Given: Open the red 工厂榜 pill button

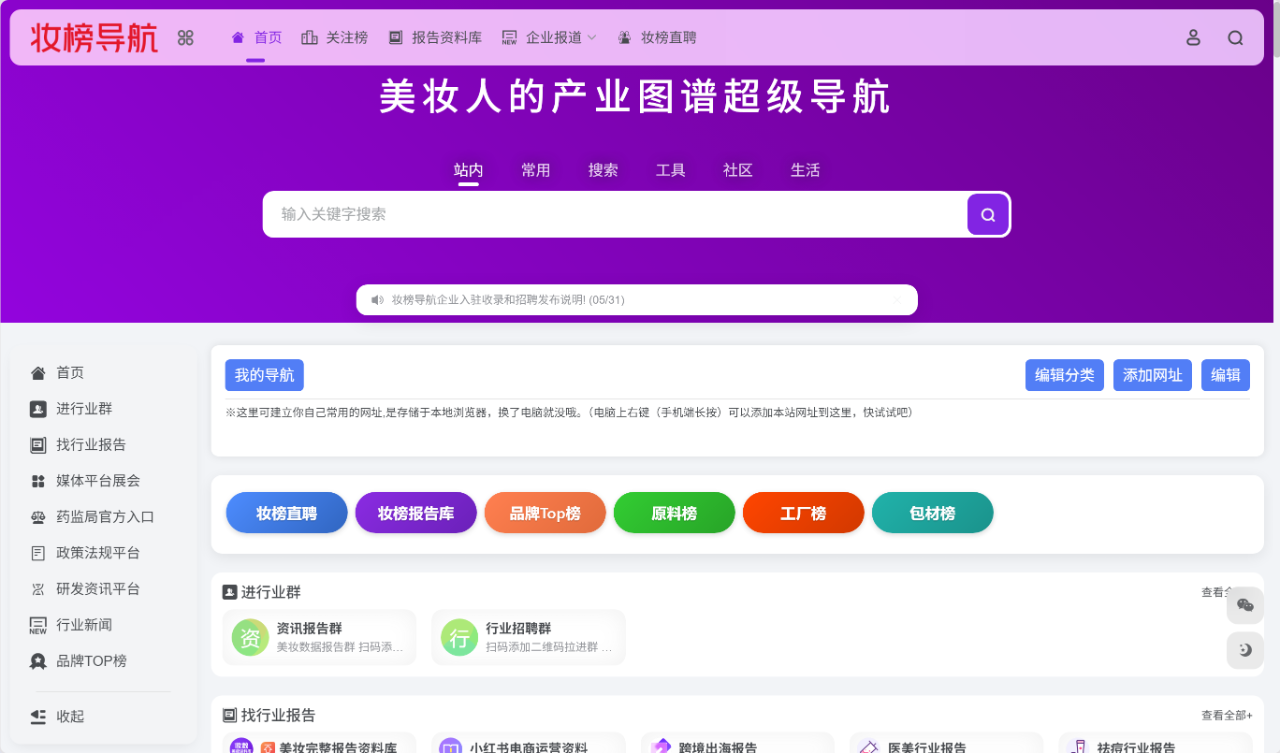Looking at the screenshot, I should [x=803, y=513].
